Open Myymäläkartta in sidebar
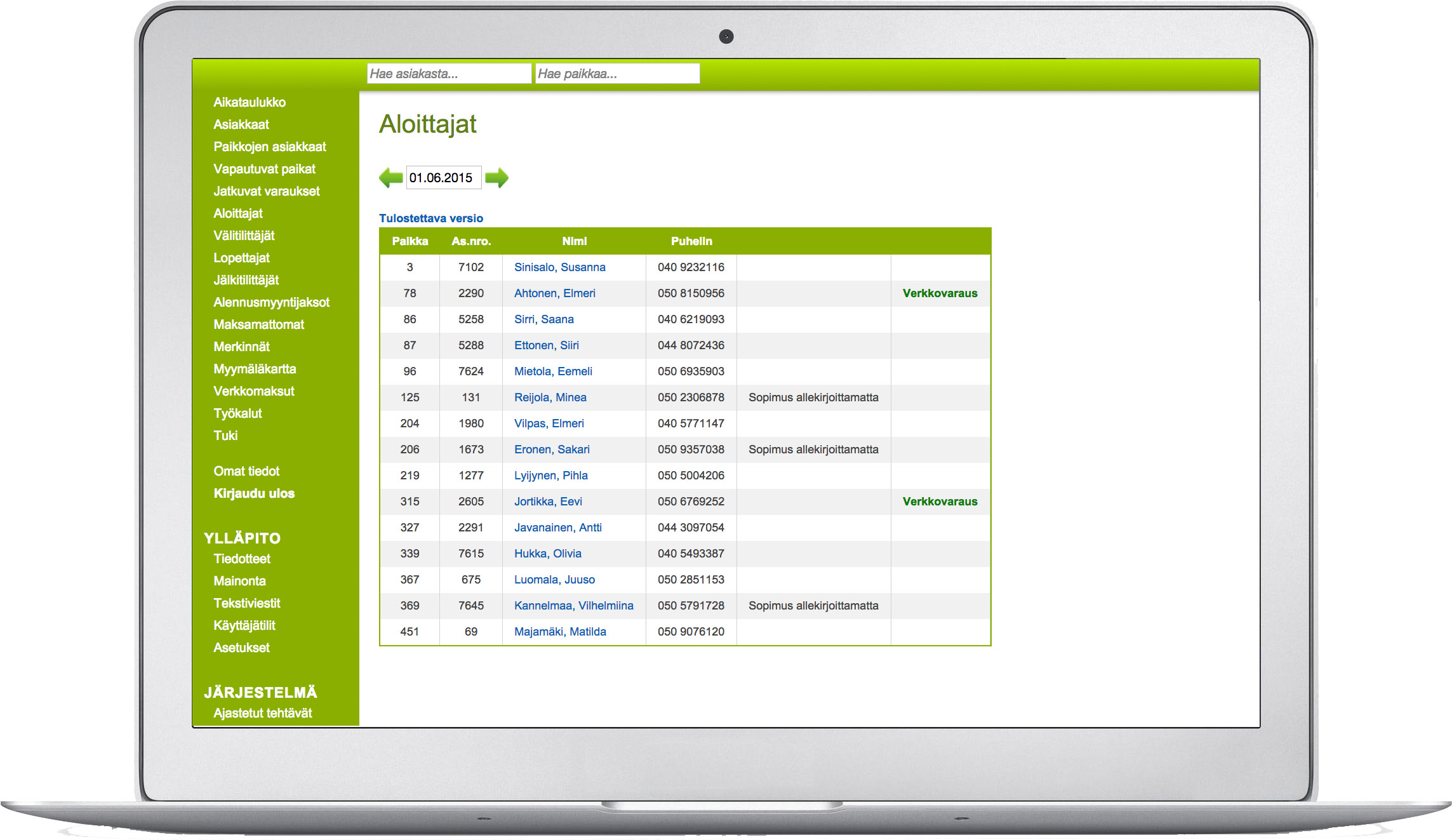The width and height of the screenshot is (1452, 840). click(x=255, y=369)
